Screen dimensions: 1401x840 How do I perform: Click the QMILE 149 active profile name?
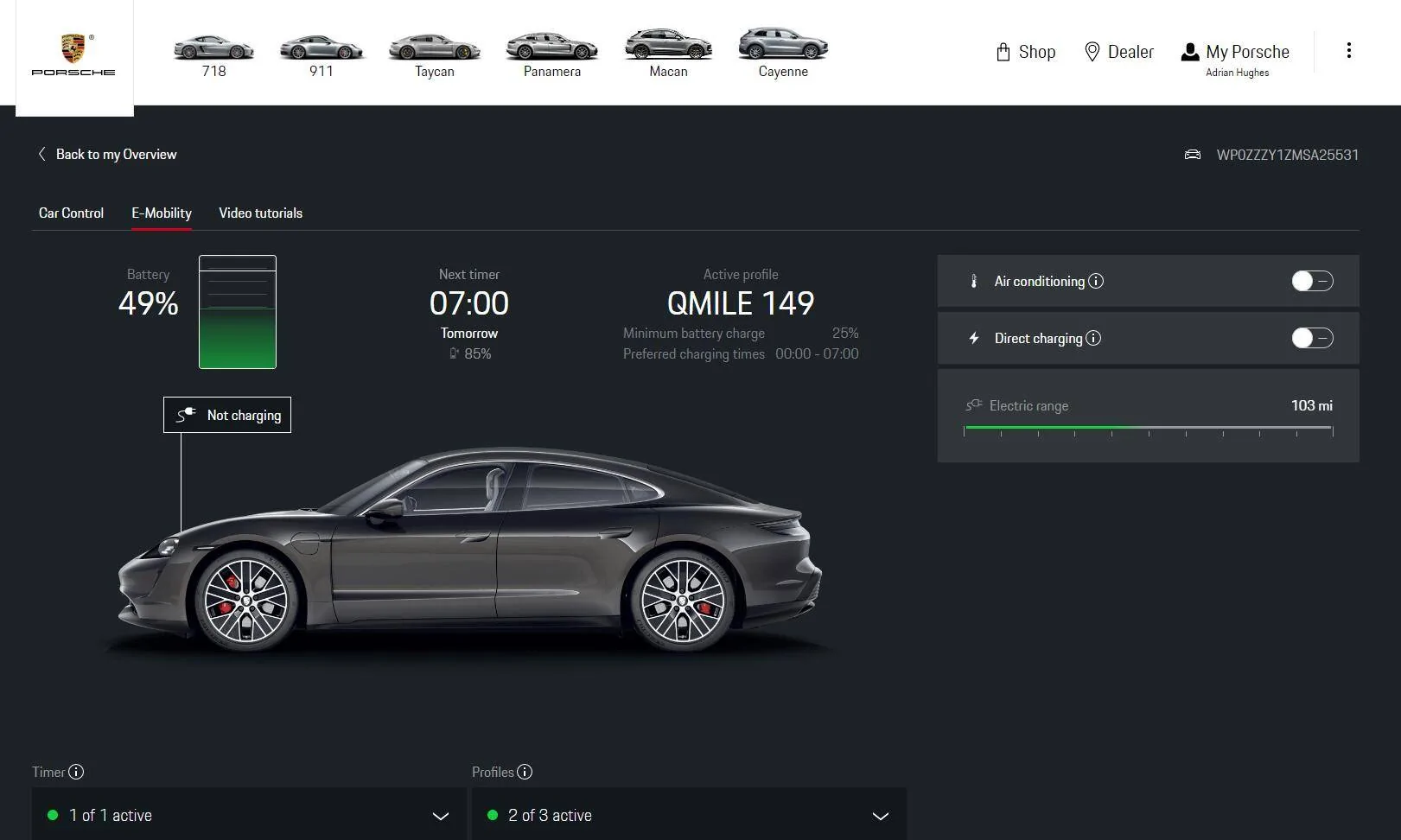pos(741,303)
